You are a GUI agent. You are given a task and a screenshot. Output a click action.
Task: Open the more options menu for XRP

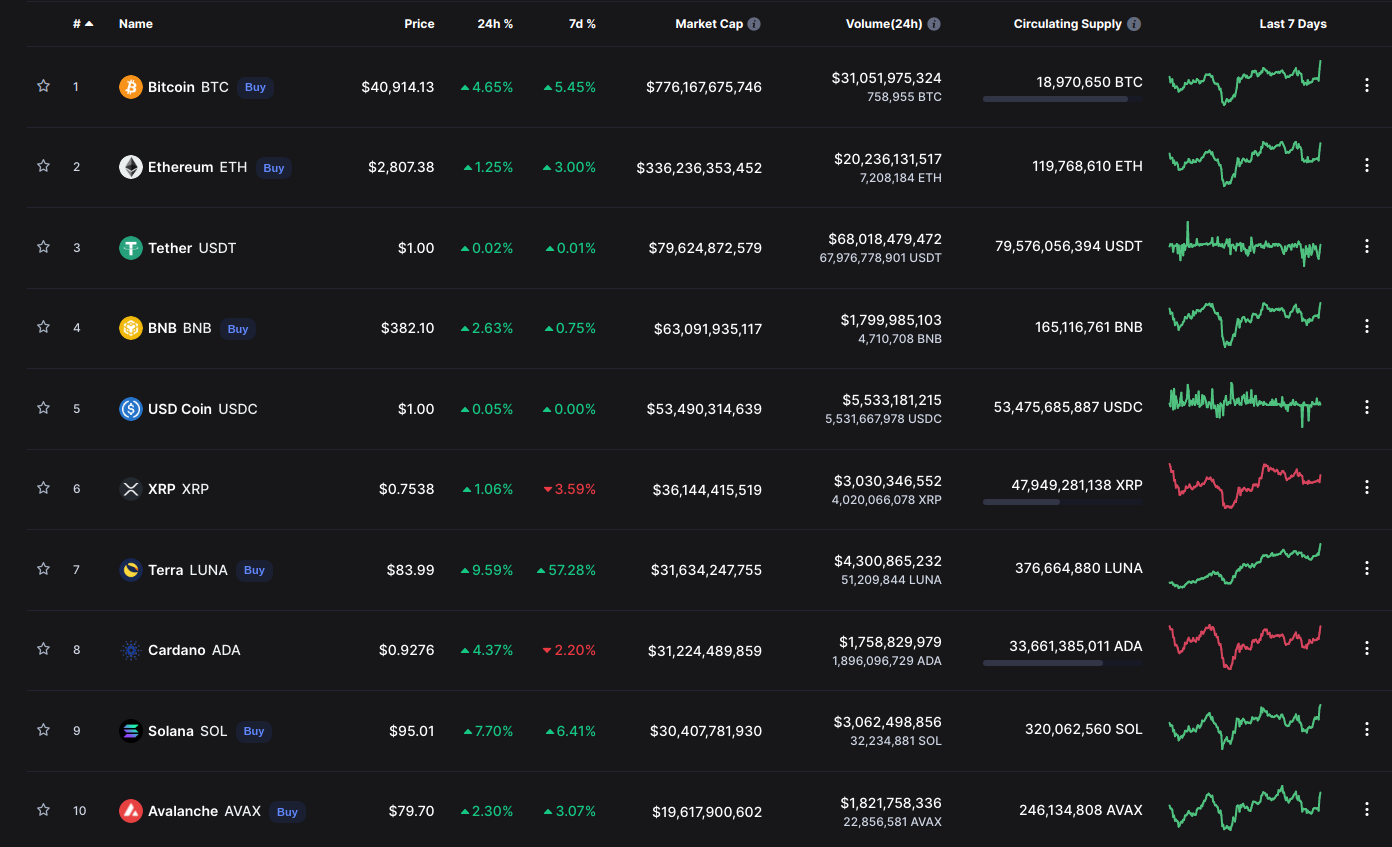1367,487
